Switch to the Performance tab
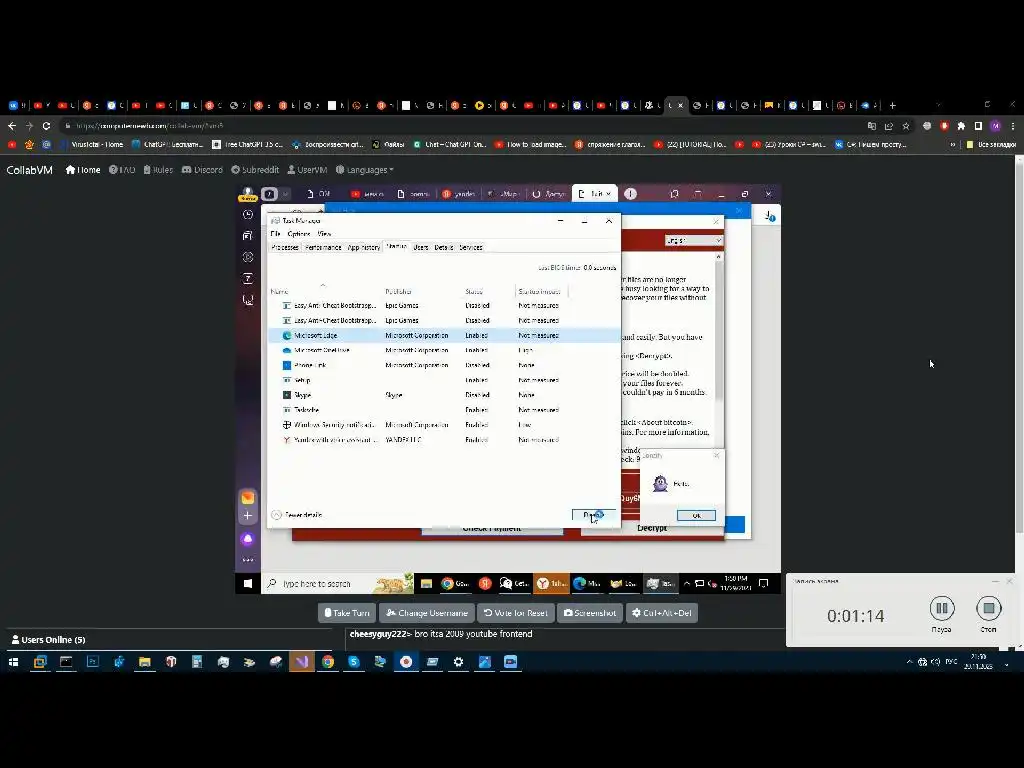This screenshot has width=1024, height=768. tap(323, 248)
